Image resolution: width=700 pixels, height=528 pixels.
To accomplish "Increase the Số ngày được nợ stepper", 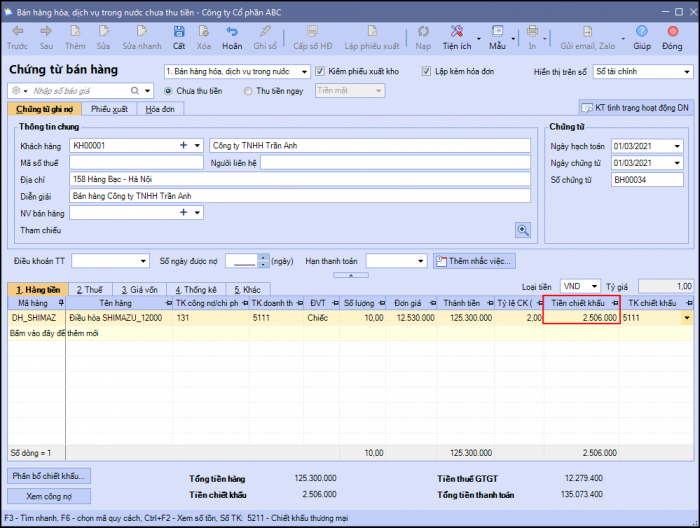I will 264,257.
